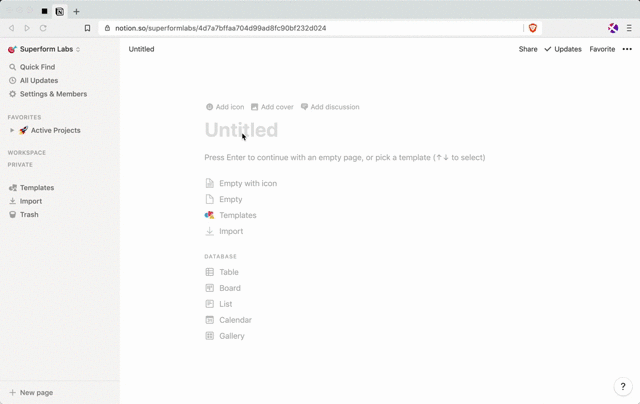Switch to the Notion browser tab
Image resolution: width=640 pixels, height=404 pixels.
(x=60, y=11)
